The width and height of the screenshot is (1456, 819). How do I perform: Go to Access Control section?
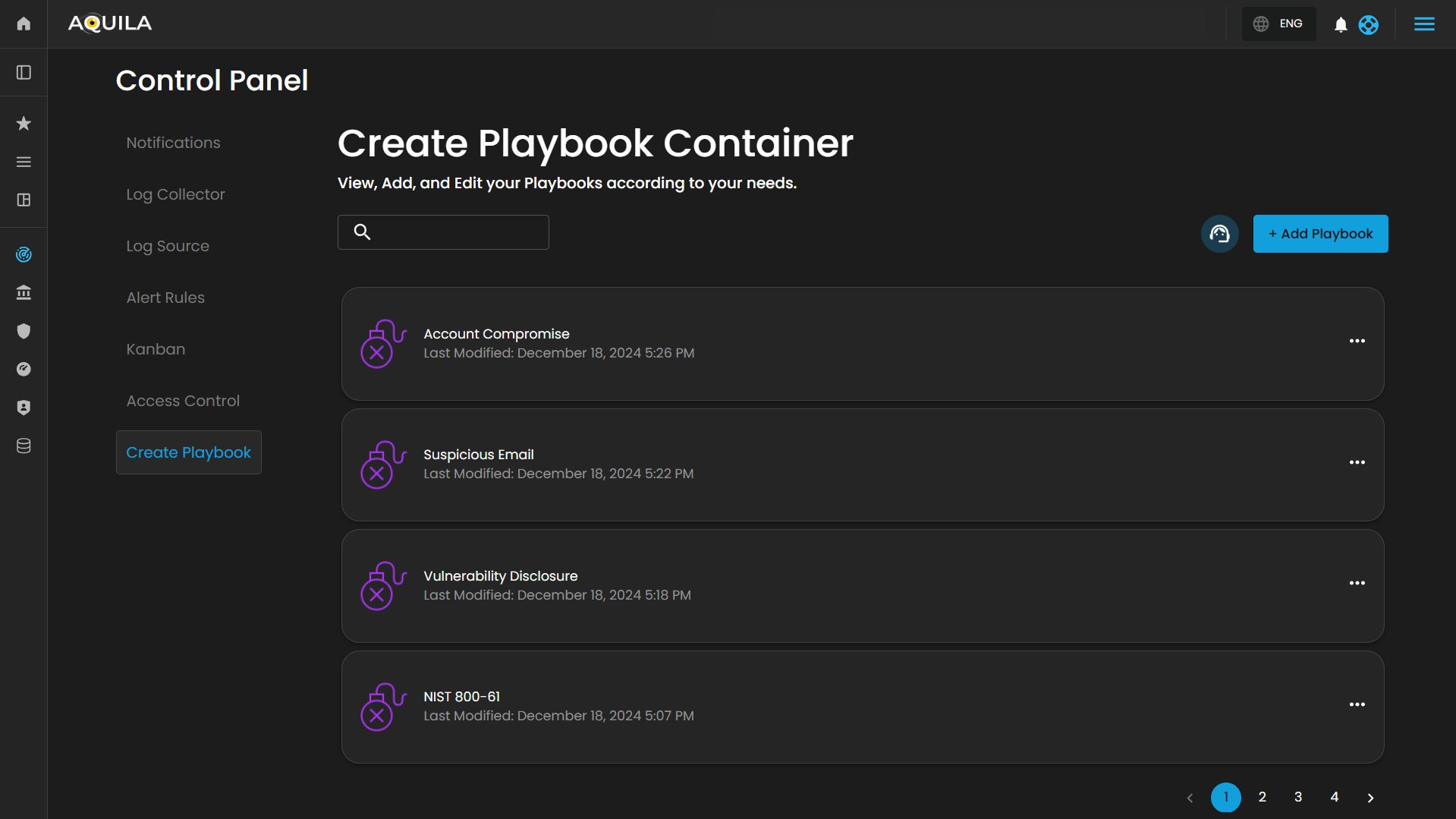click(x=183, y=401)
